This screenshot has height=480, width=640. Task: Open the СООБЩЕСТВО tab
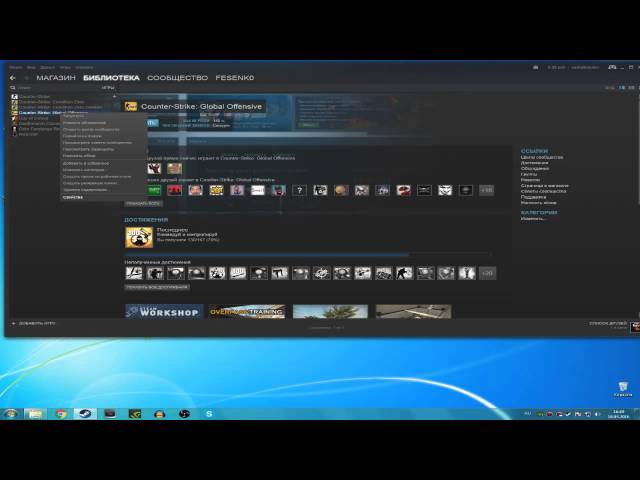[178, 78]
